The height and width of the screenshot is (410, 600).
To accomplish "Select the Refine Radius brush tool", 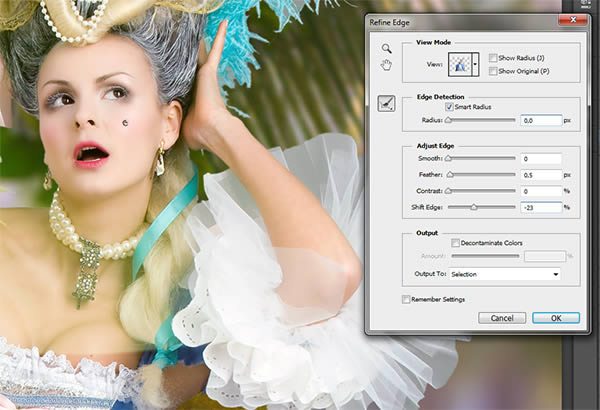I will (x=386, y=103).
